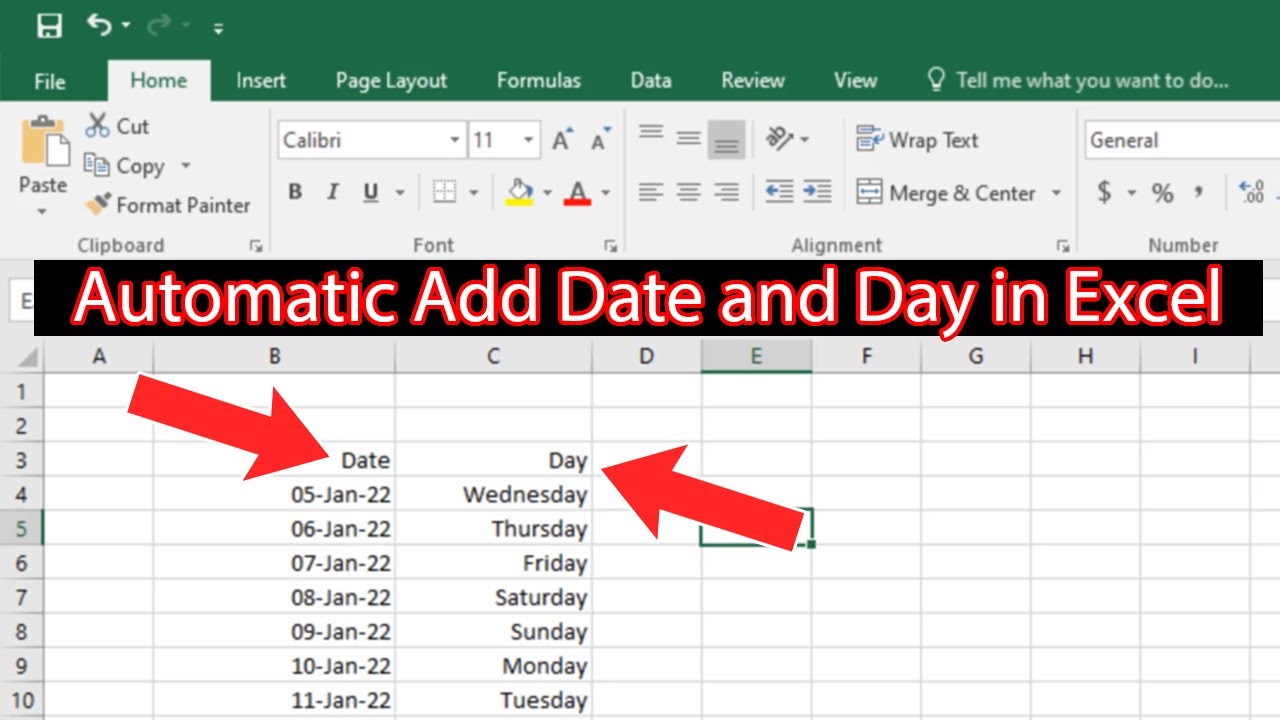Select the Format Painter button
The width and height of the screenshot is (1280, 720).
coord(167,205)
